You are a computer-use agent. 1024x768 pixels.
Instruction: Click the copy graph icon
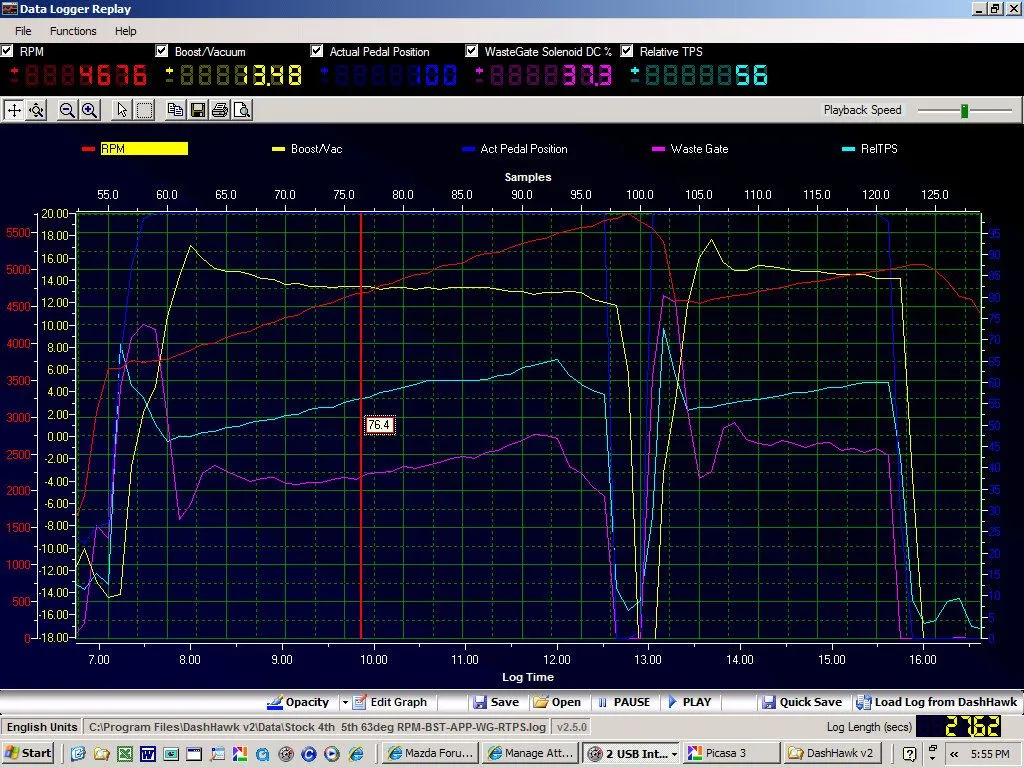point(176,110)
